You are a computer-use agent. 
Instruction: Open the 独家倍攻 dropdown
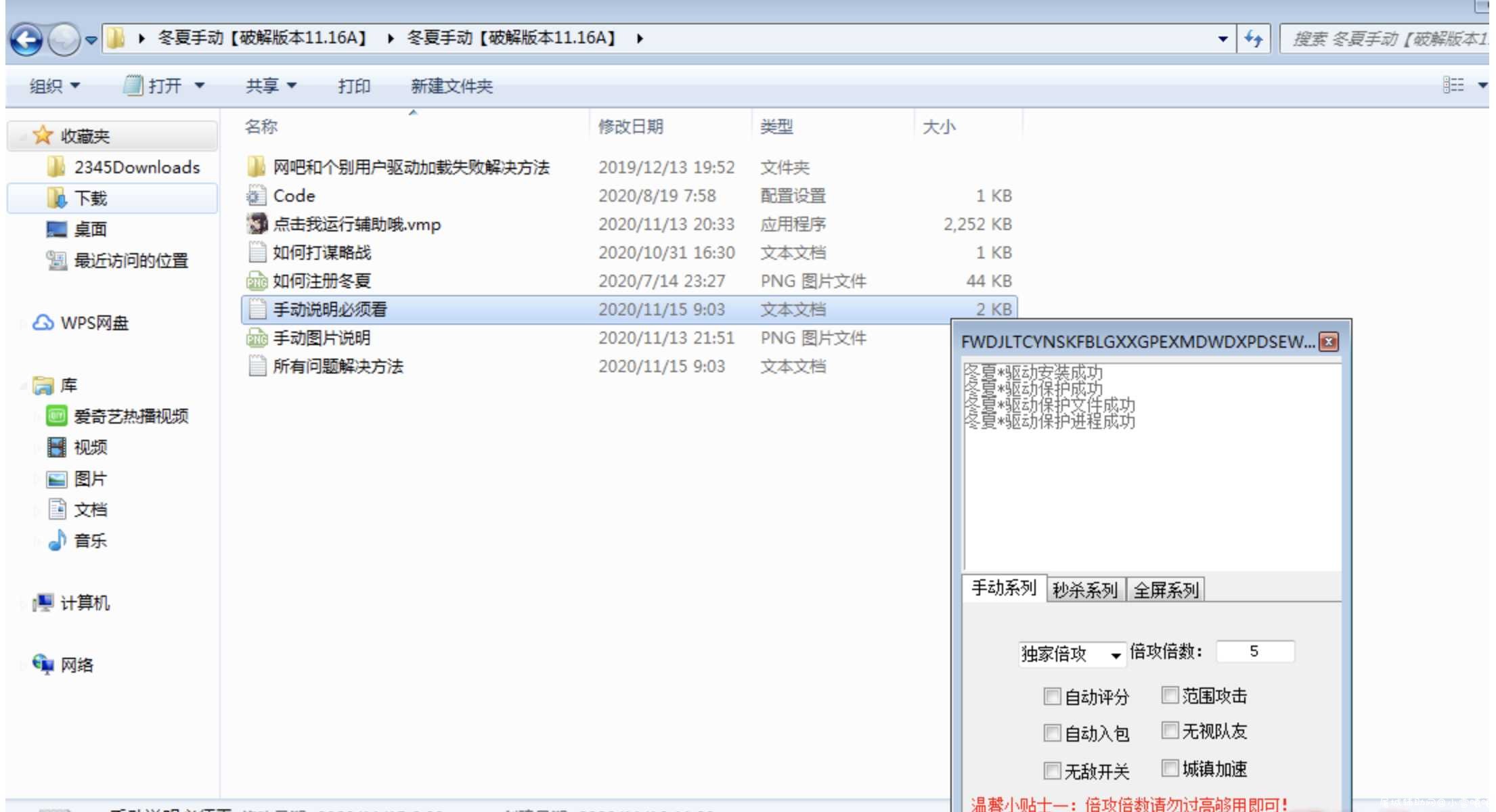click(1072, 654)
